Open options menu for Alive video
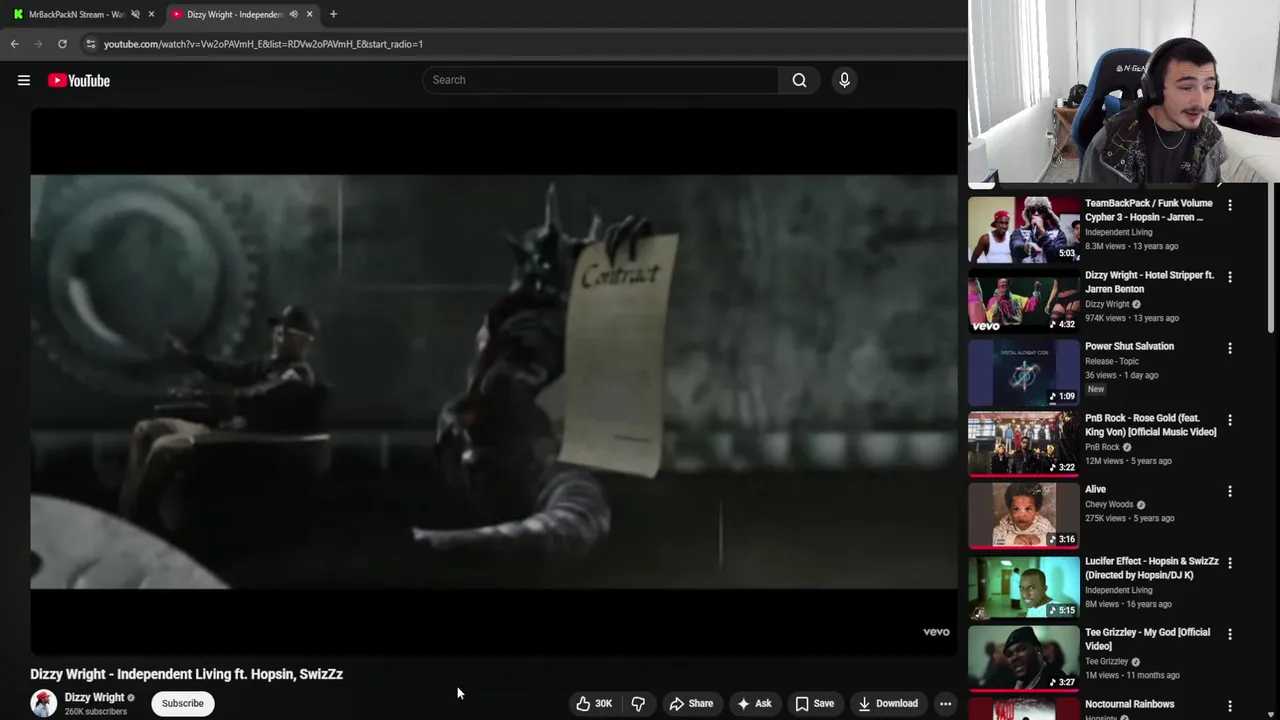The width and height of the screenshot is (1280, 720). [1230, 491]
